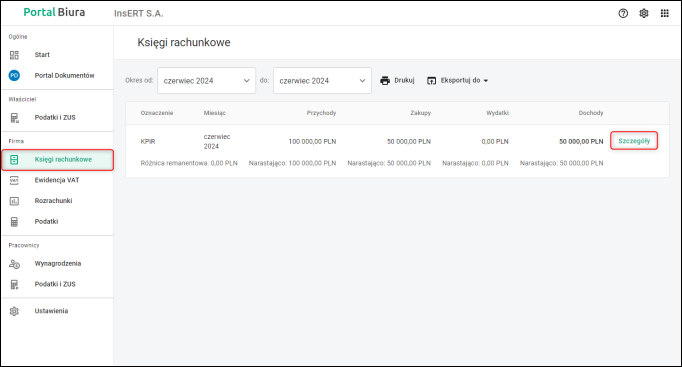The height and width of the screenshot is (367, 682).
Task: Click the Ustawienia gear icon in sidebar
Action: [14, 311]
